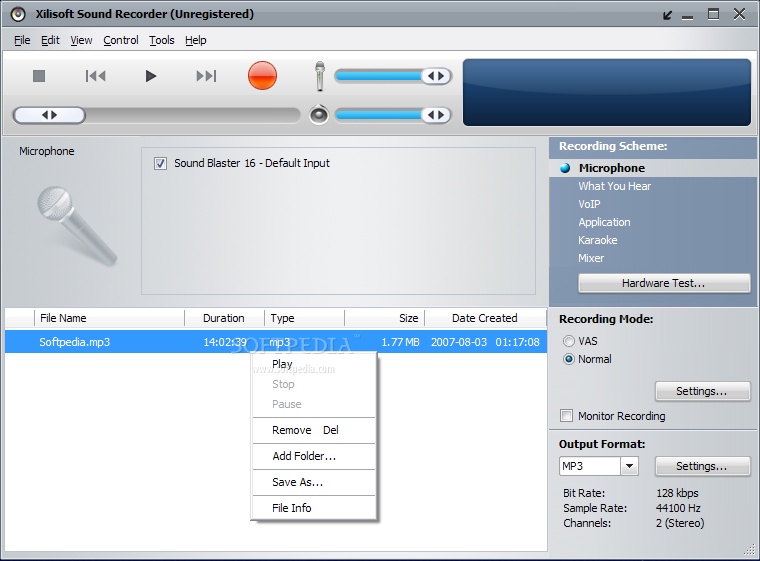Open the File menu
Viewport: 760px width, 561px height.
[22, 40]
